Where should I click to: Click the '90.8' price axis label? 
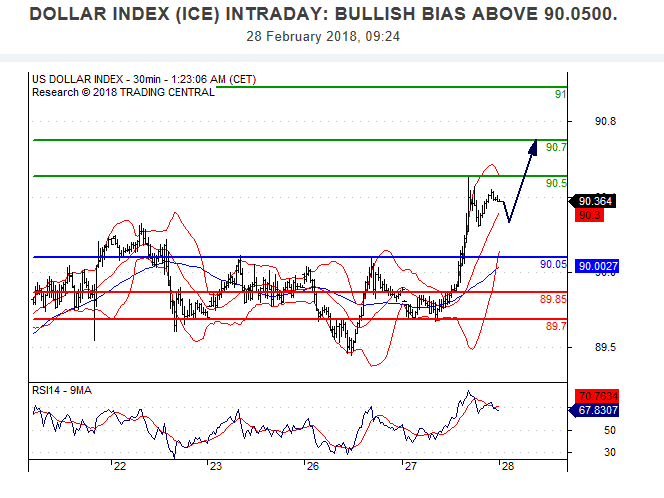(x=605, y=122)
